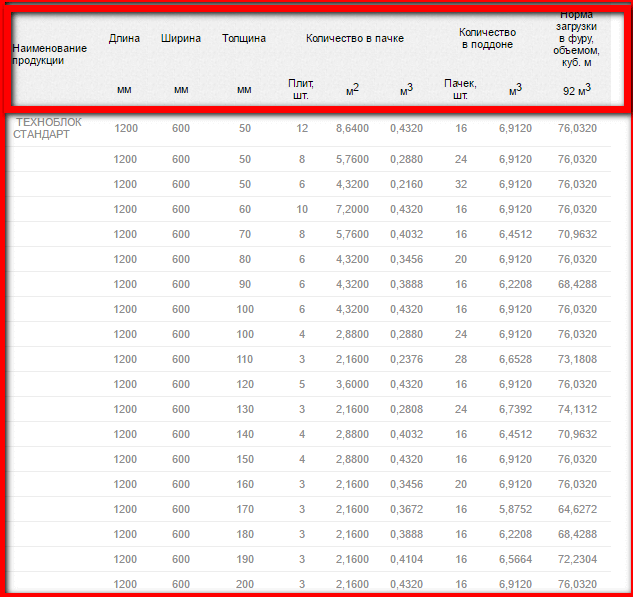The width and height of the screenshot is (633, 597).
Task: Select the 92 м3 subheader
Action: pyautogui.click(x=577, y=90)
